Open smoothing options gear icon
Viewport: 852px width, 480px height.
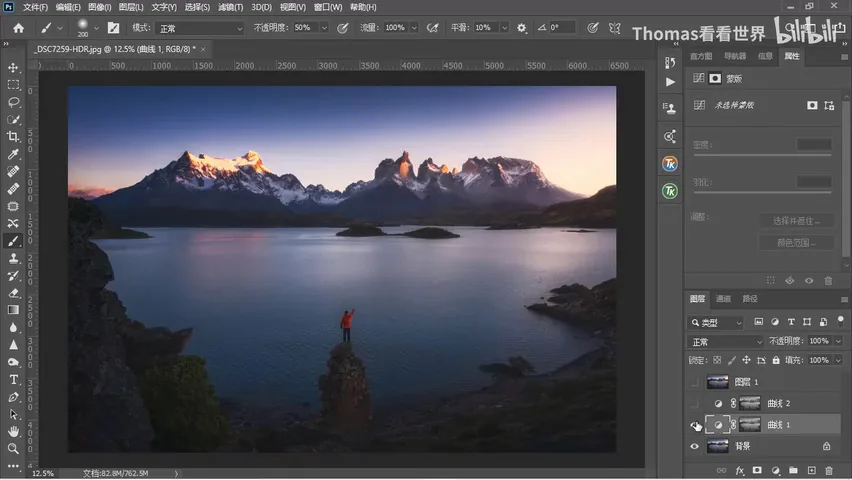(x=522, y=28)
